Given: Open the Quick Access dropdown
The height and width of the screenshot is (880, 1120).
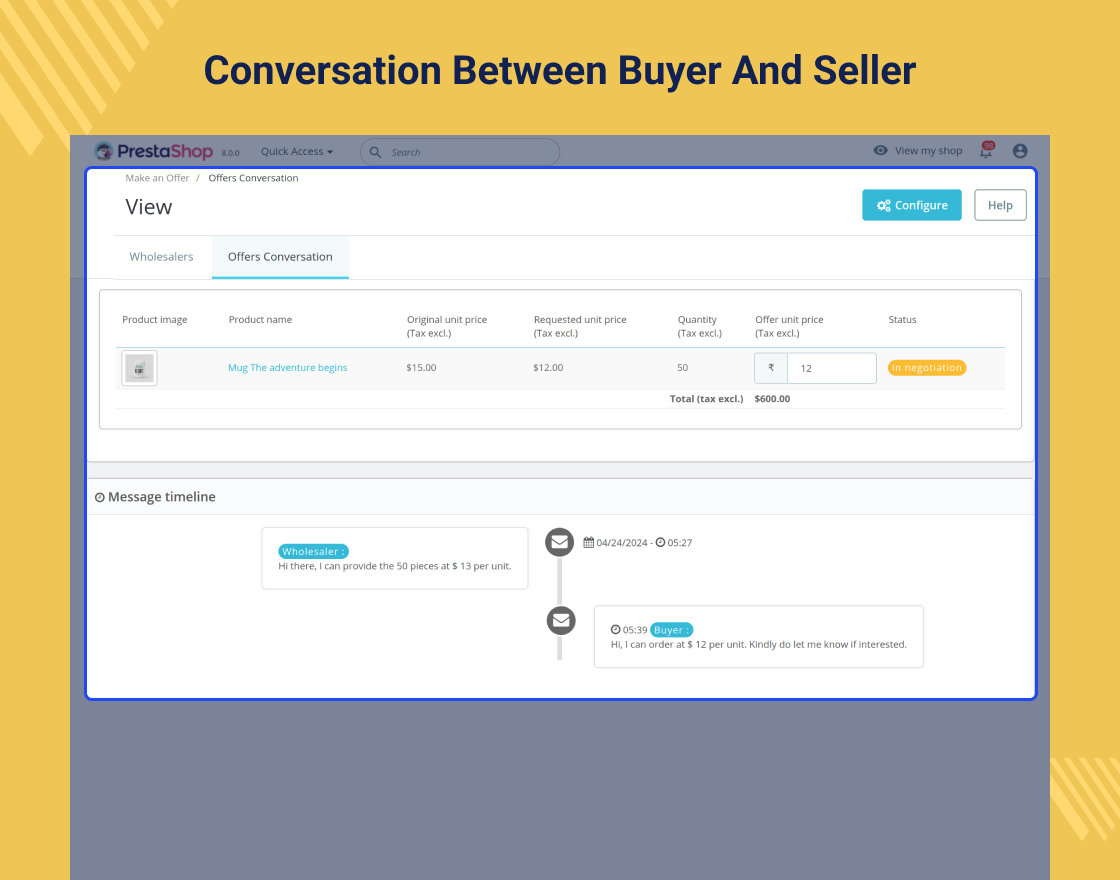Looking at the screenshot, I should (x=296, y=151).
